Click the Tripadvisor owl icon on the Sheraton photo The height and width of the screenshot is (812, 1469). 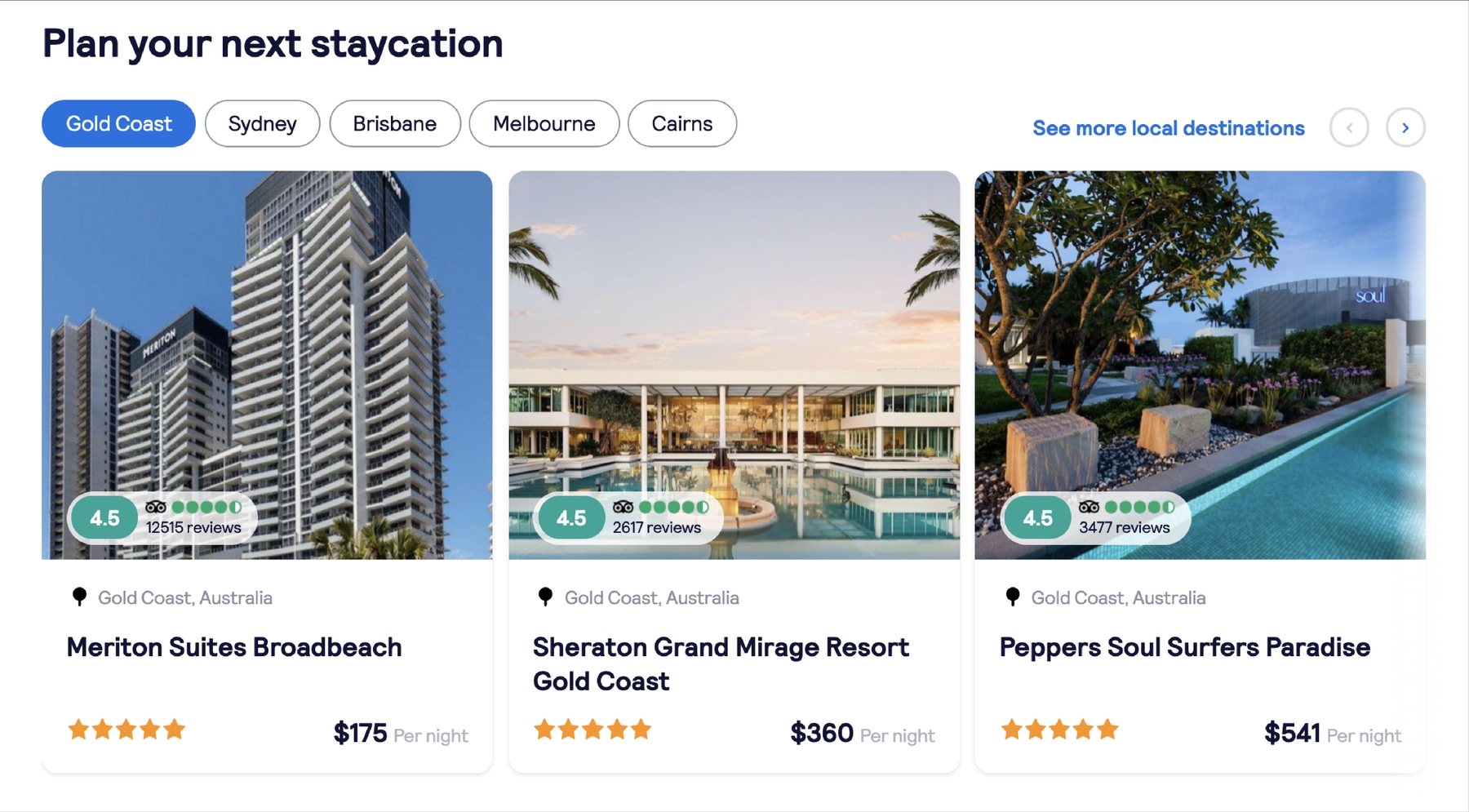[x=623, y=507]
